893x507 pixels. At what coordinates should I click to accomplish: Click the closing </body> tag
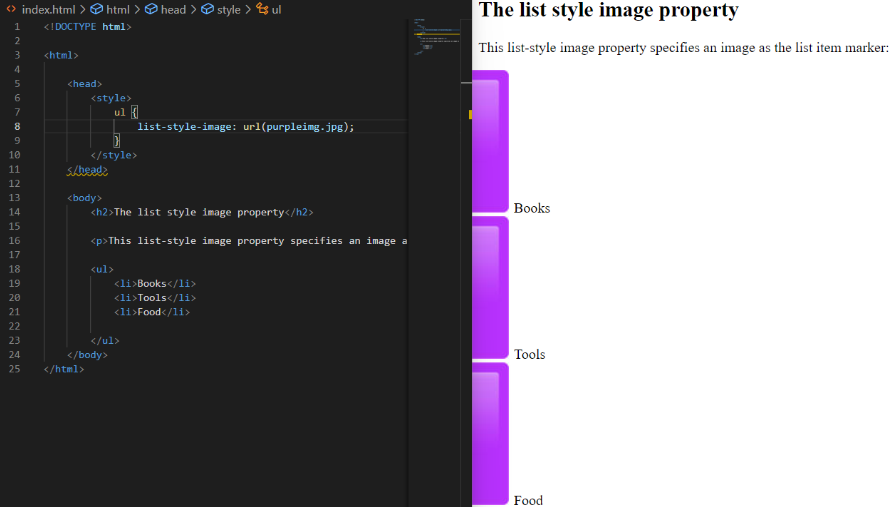pyautogui.click(x=87, y=354)
